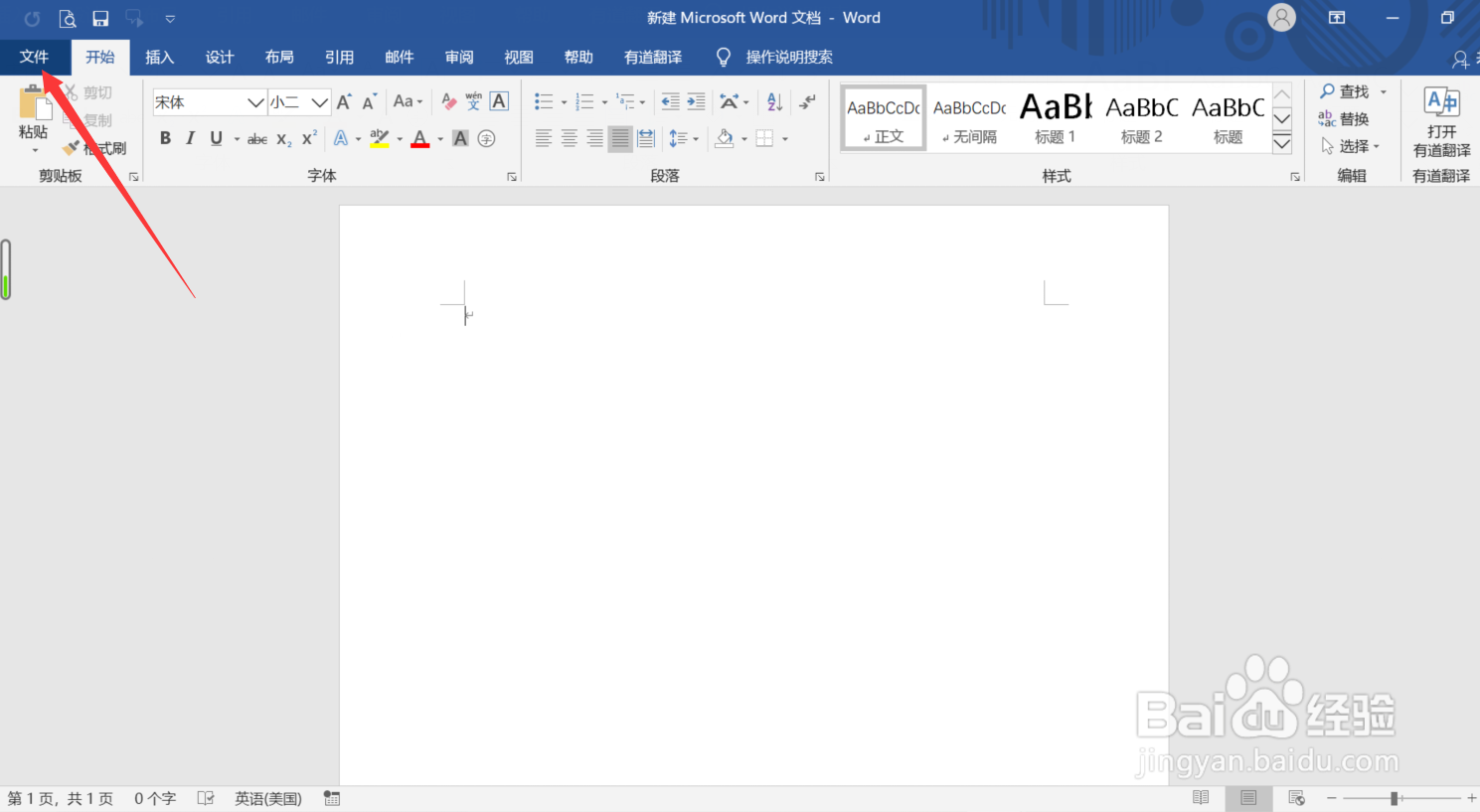Click the Save icon in the title bar

click(100, 18)
